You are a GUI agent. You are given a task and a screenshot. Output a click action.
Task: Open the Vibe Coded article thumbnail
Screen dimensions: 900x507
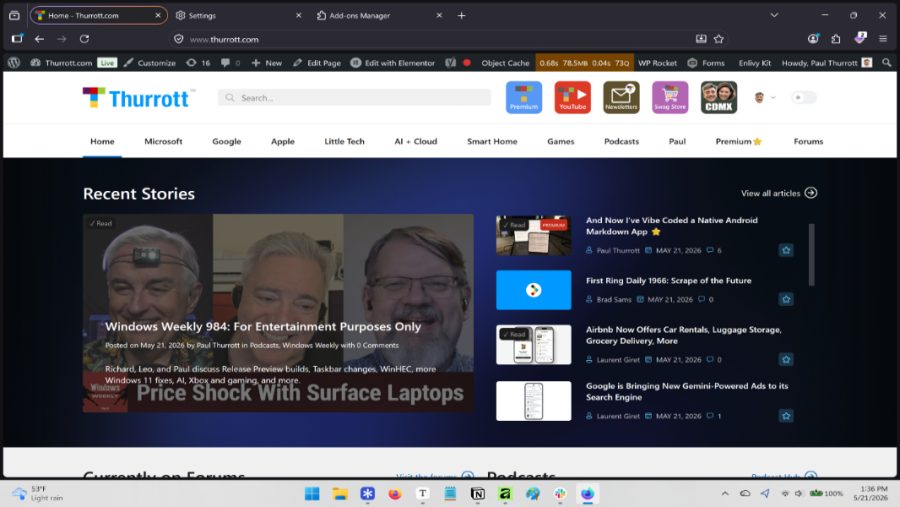click(533, 235)
